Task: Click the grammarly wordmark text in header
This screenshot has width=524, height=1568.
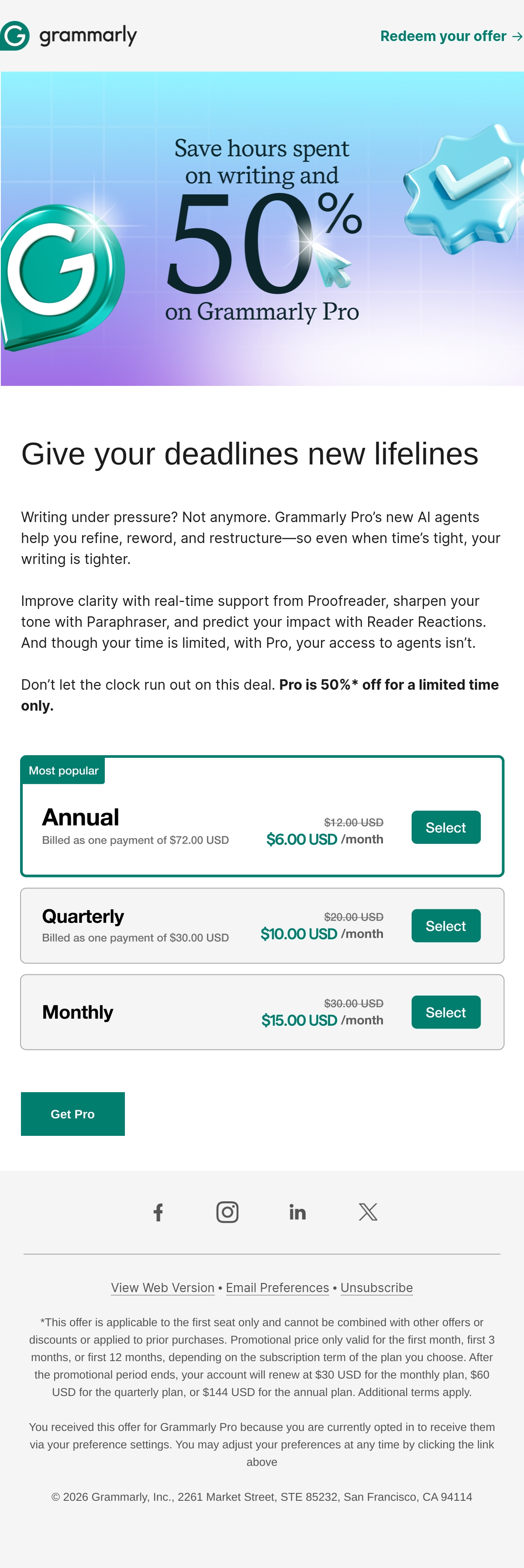Action: 88,36
